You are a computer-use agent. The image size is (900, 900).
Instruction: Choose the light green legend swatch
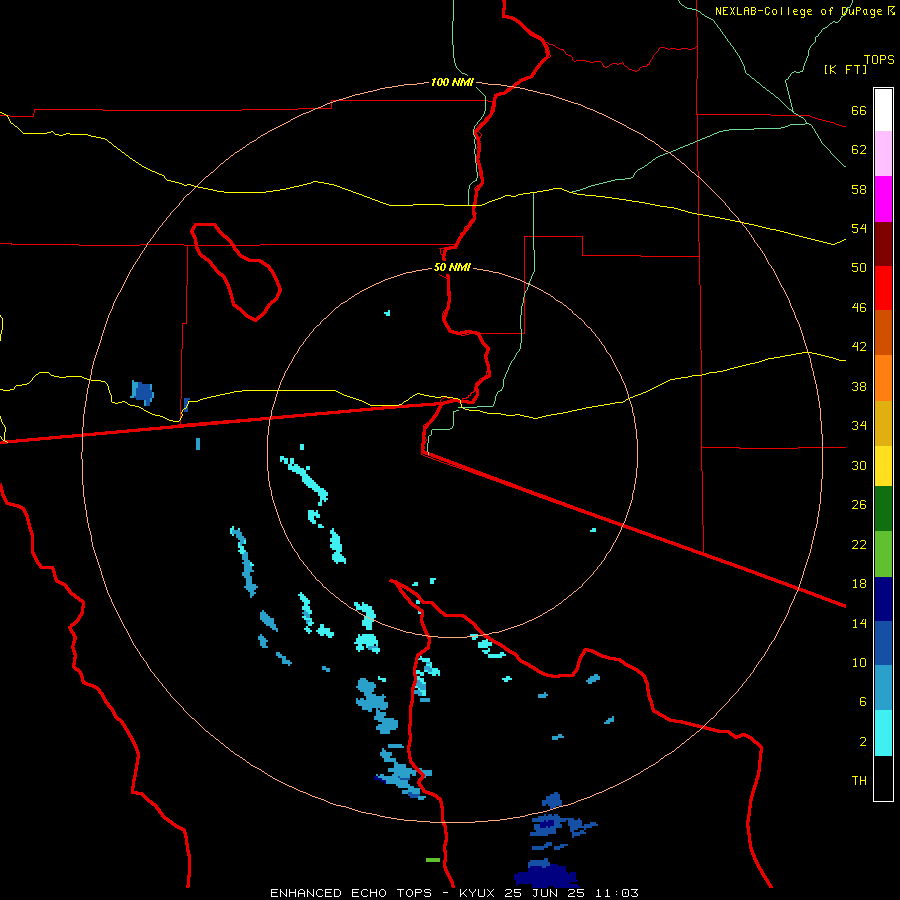point(883,554)
